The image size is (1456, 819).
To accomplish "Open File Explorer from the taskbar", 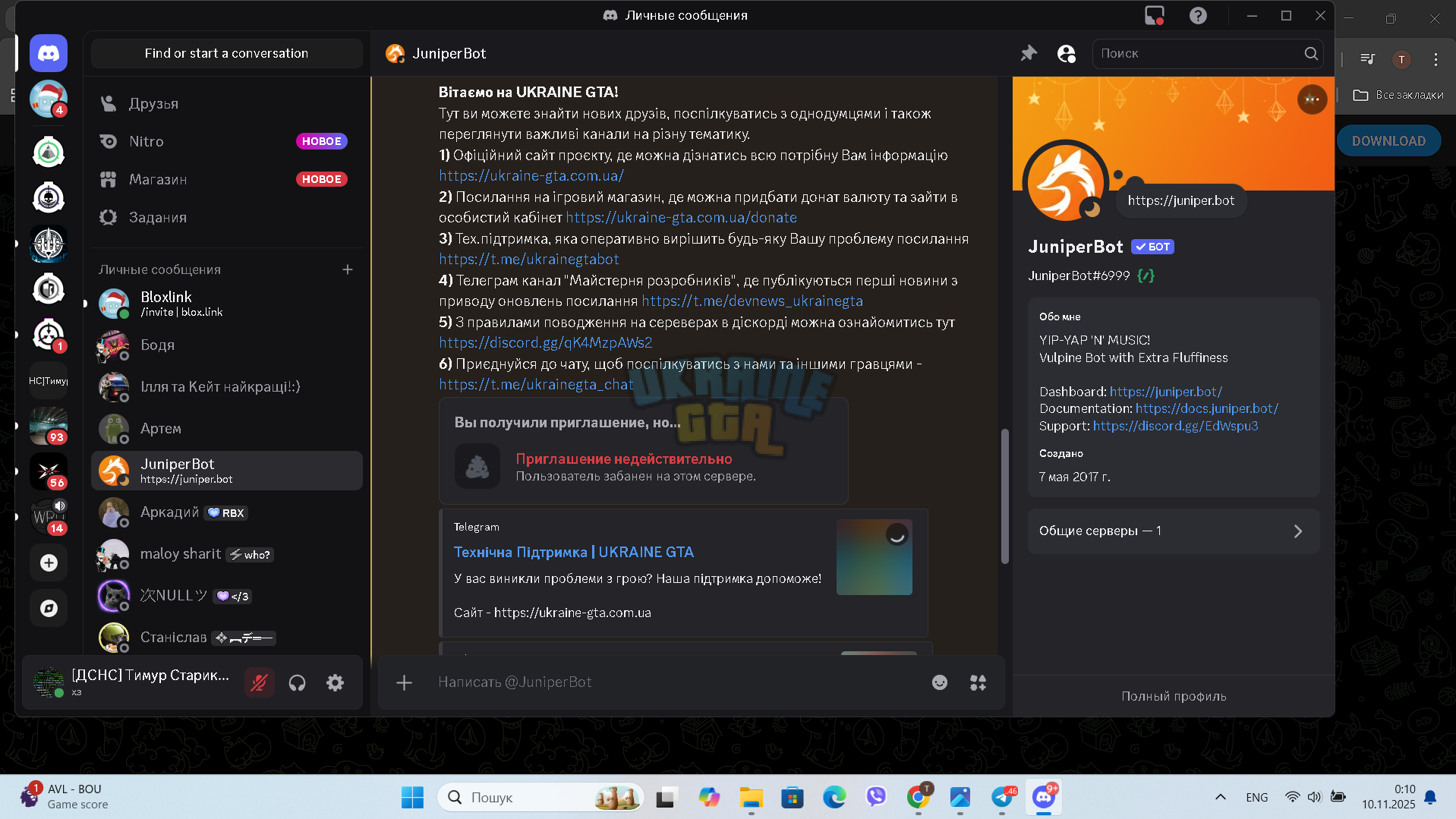I will point(751,797).
